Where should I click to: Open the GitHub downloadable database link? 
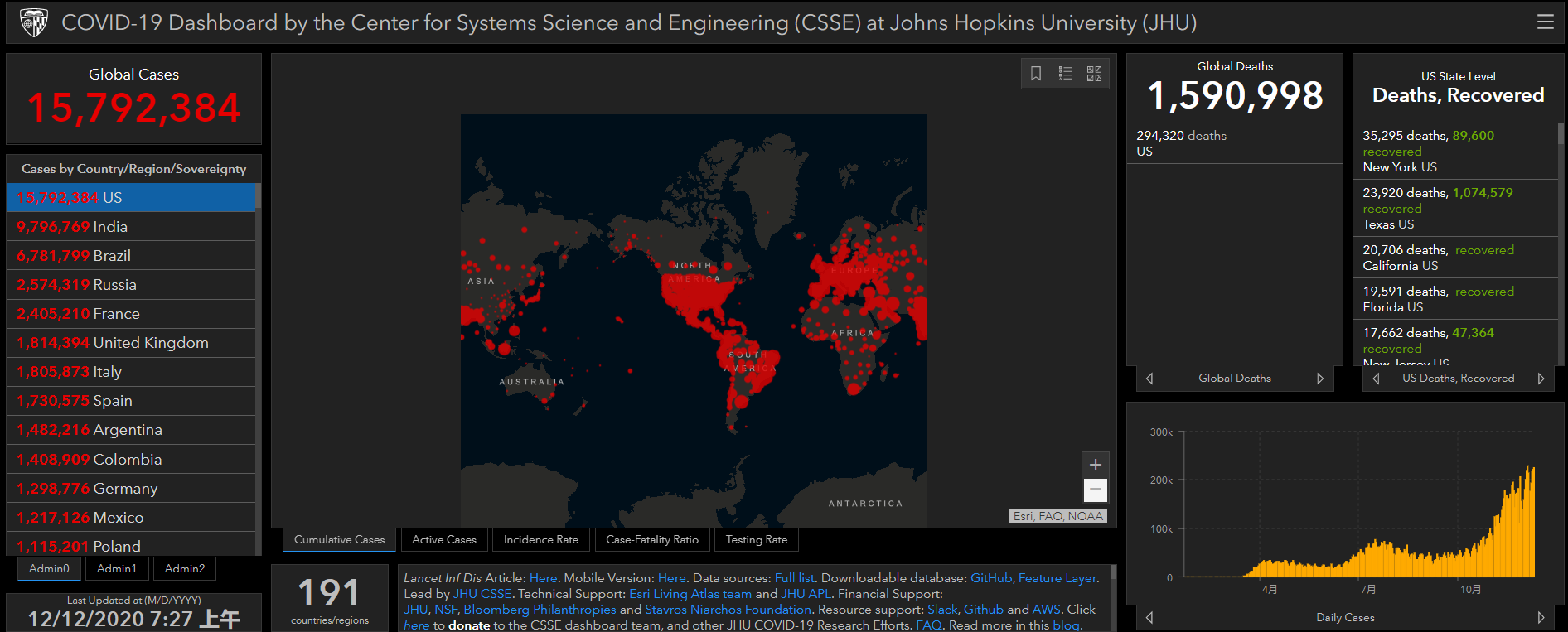pos(991,578)
